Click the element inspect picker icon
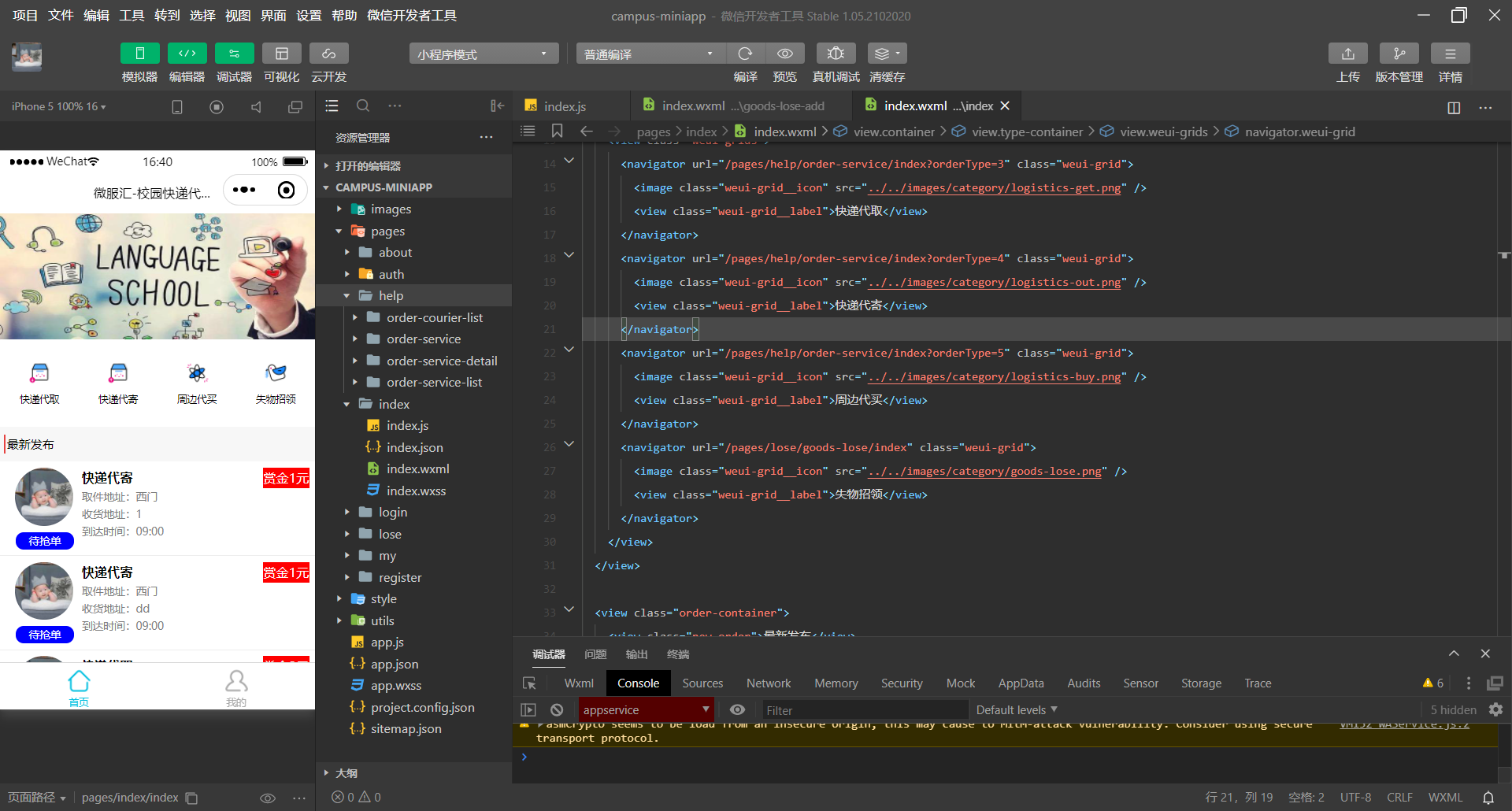The image size is (1512, 811). [529, 683]
